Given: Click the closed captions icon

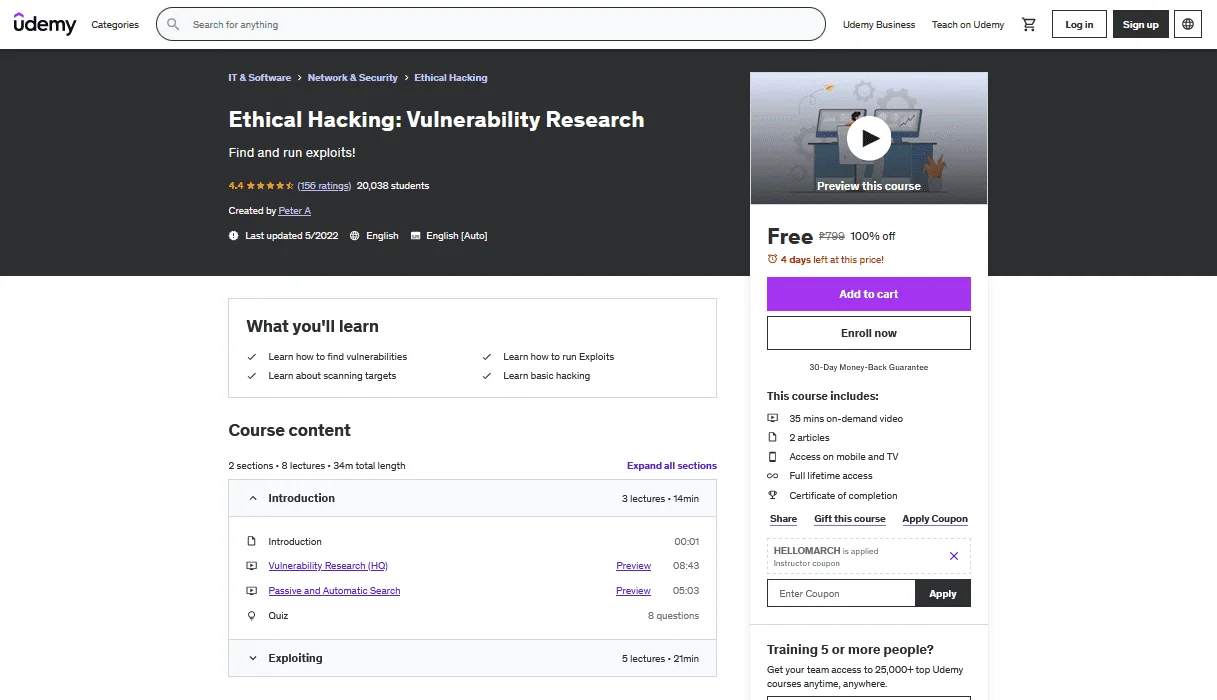Looking at the screenshot, I should pyautogui.click(x=415, y=236).
